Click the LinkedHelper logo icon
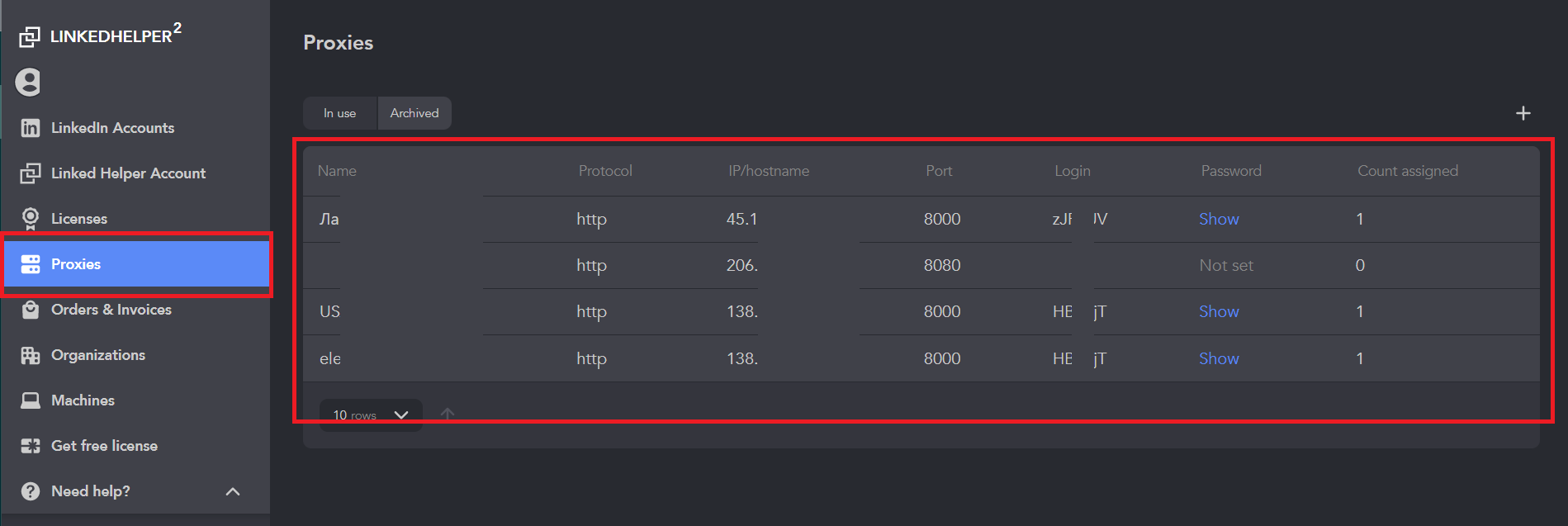This screenshot has height=526, width=1568. pos(30,36)
